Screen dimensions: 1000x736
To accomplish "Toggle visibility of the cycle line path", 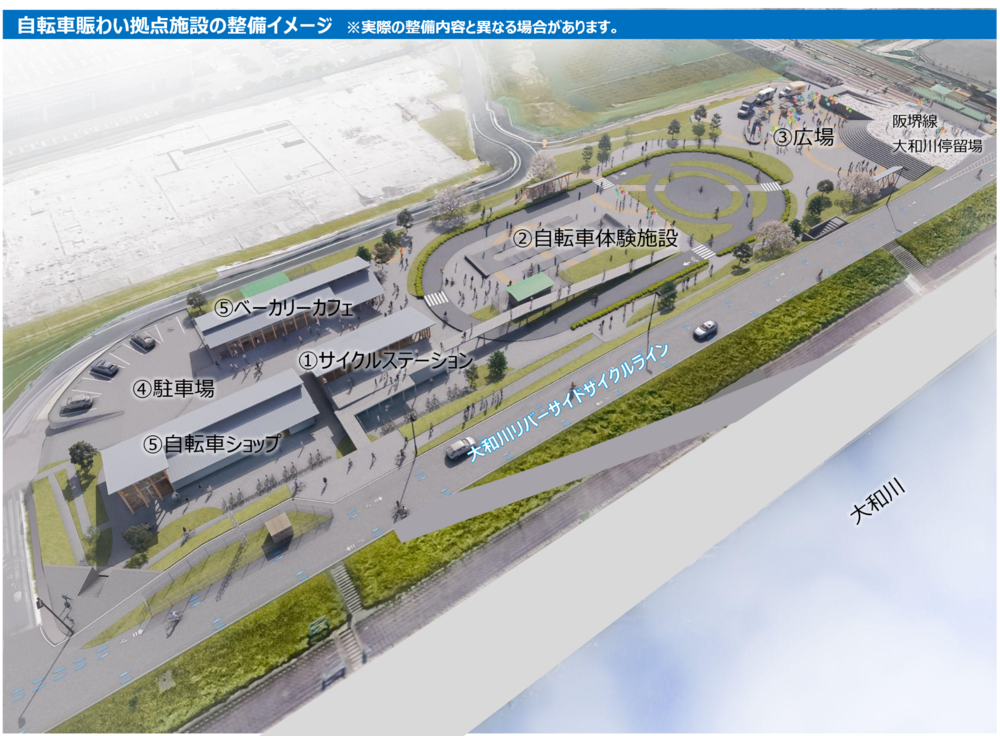I will 575,400.
